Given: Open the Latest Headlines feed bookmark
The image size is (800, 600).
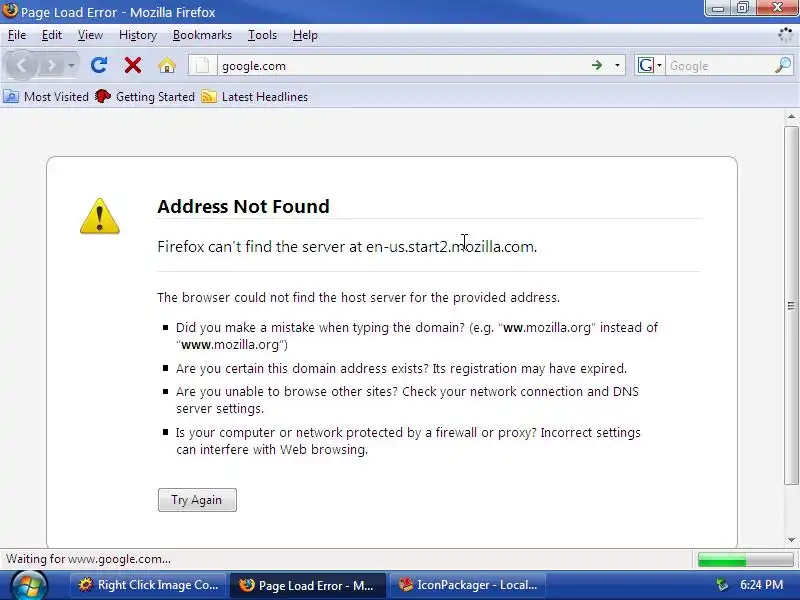Looking at the screenshot, I should [x=255, y=96].
